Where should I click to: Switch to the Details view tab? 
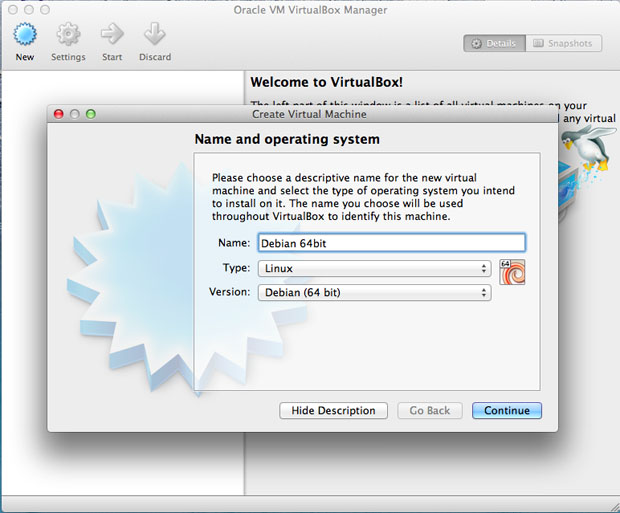494,44
